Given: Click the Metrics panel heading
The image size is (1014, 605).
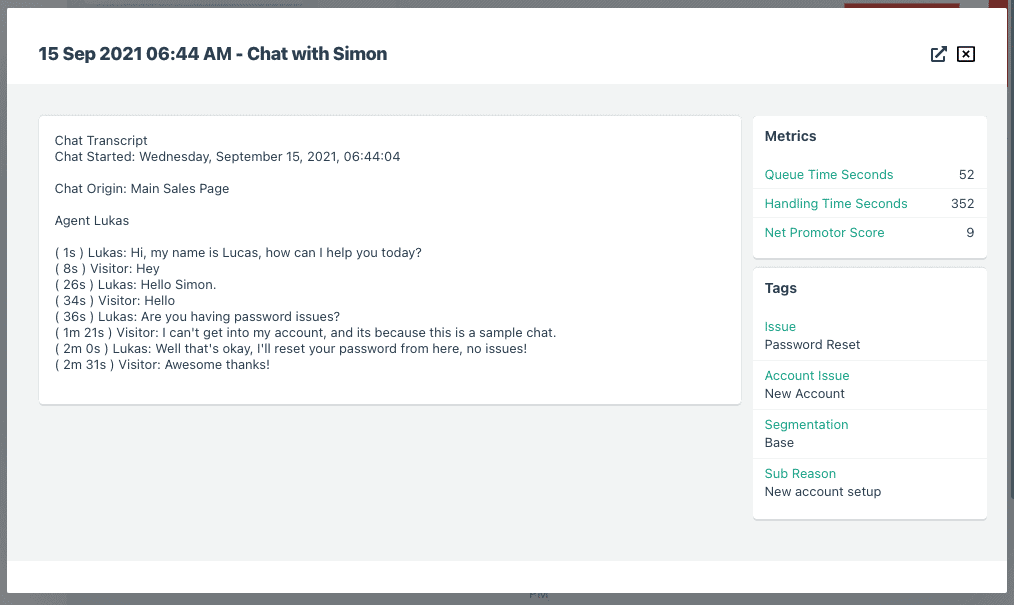Looking at the screenshot, I should click(790, 136).
